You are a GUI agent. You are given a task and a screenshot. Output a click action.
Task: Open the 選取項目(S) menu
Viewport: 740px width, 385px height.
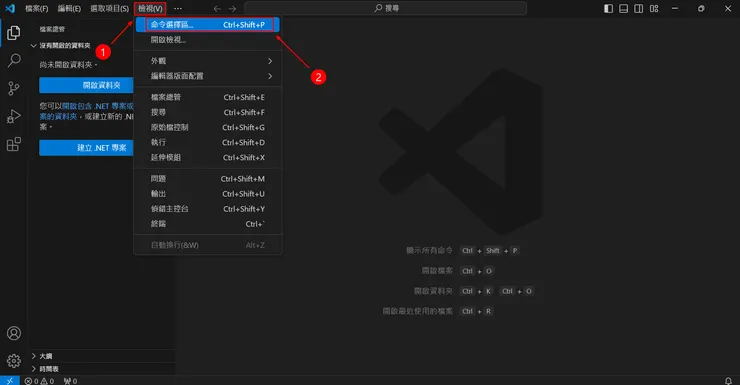click(x=109, y=8)
